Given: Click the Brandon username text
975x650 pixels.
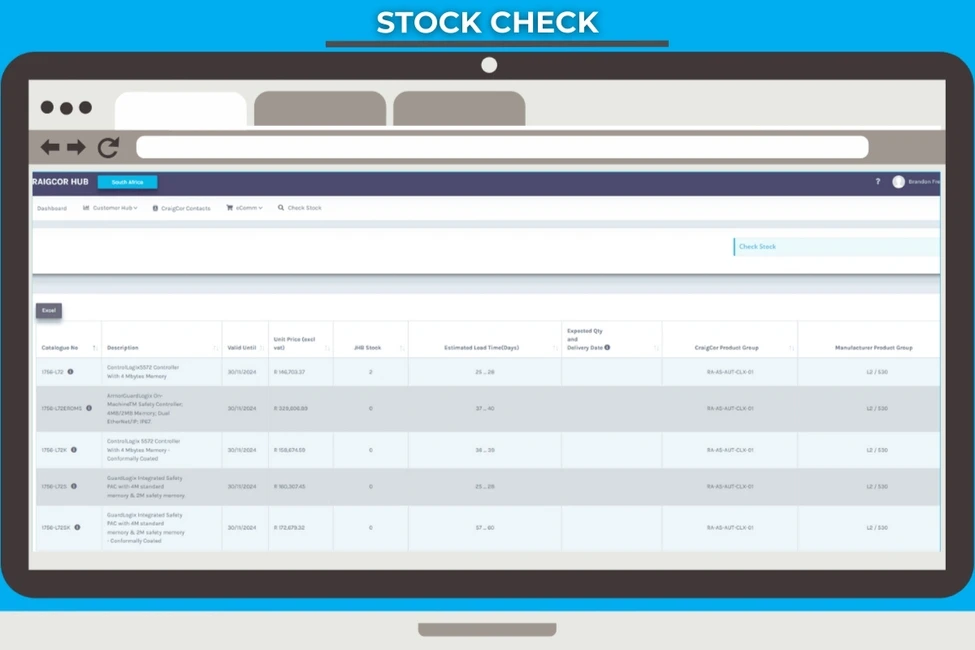Looking at the screenshot, I should pyautogui.click(x=924, y=182).
